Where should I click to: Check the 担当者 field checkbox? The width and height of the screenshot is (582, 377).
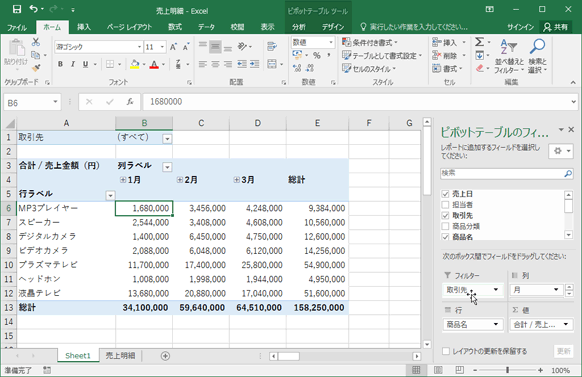click(x=445, y=204)
